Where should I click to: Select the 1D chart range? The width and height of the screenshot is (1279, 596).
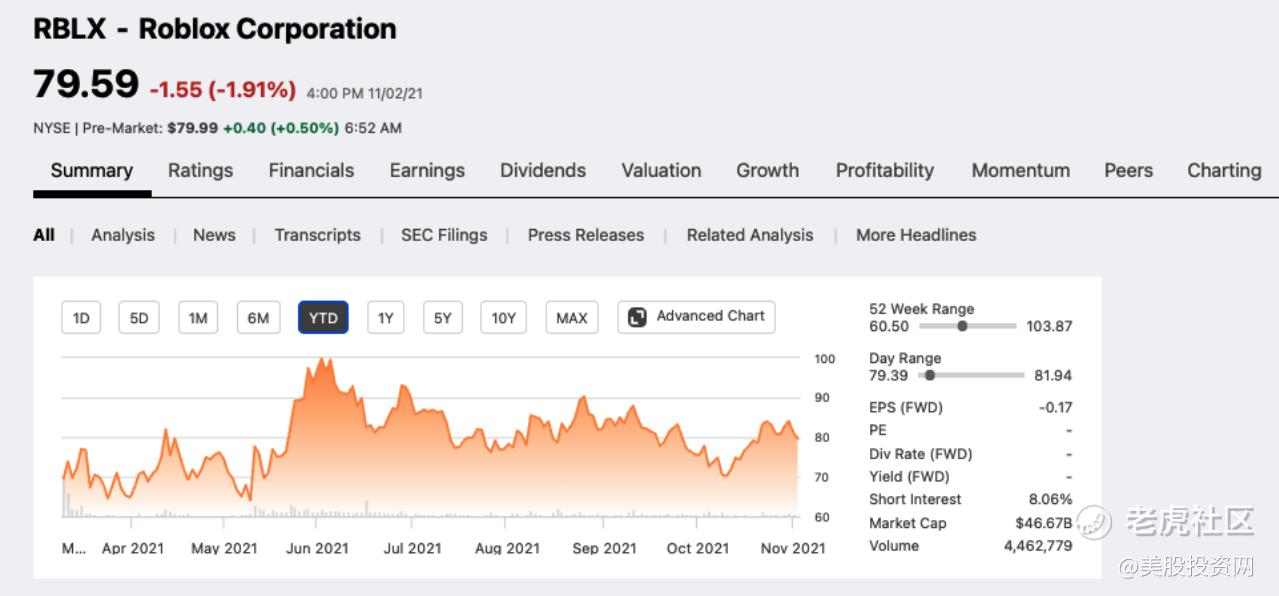pos(81,318)
